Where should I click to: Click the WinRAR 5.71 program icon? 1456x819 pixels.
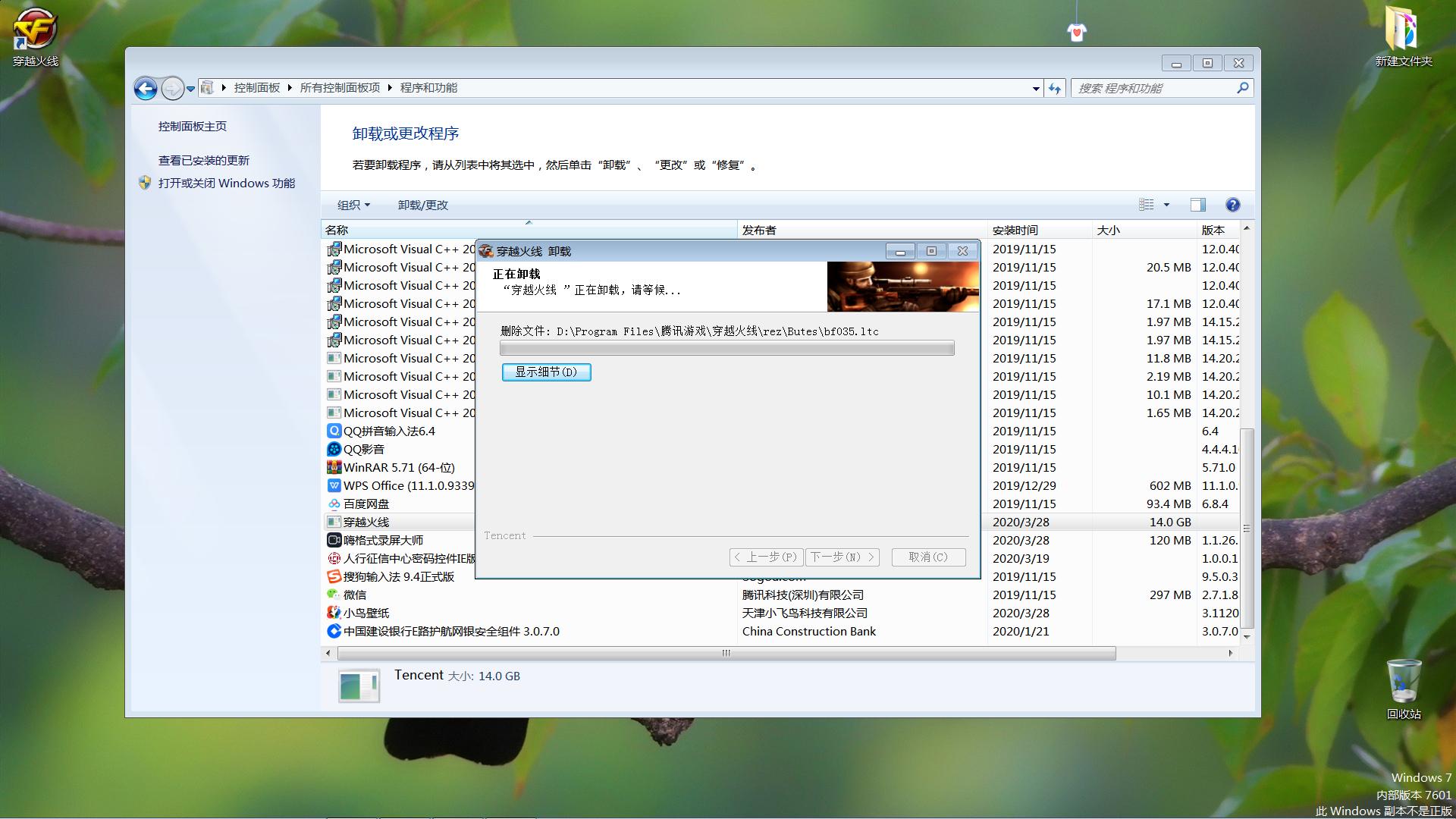[334, 467]
